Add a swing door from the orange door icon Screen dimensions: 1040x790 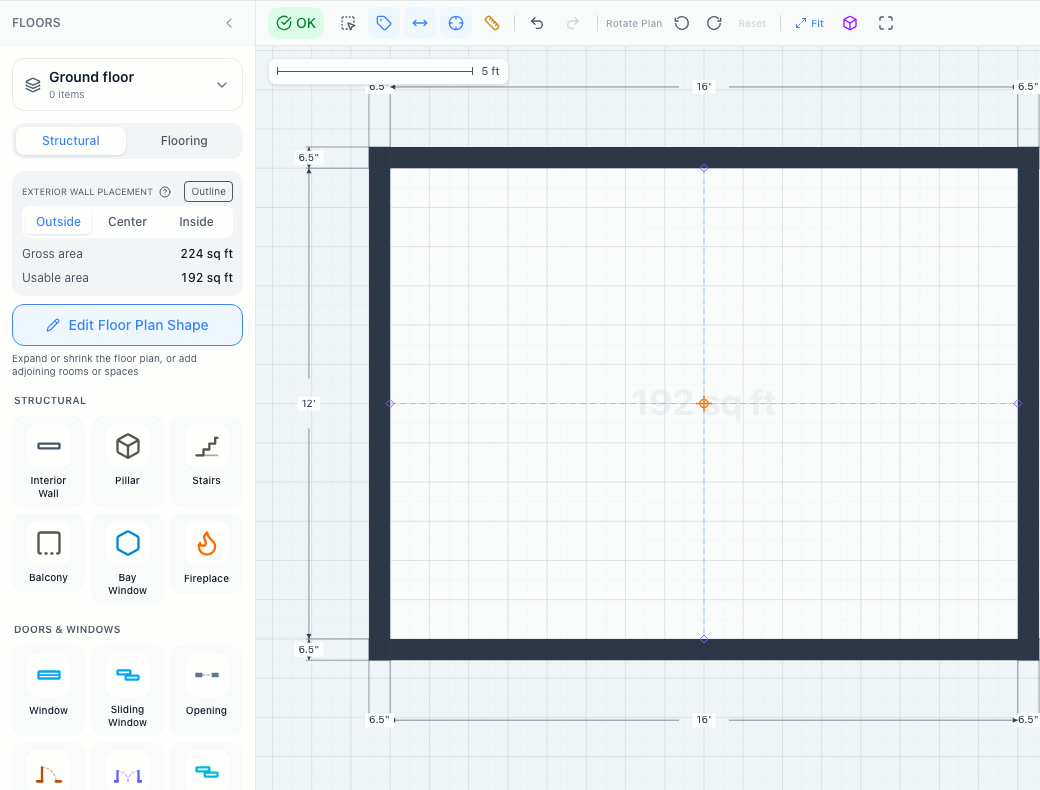[48, 773]
